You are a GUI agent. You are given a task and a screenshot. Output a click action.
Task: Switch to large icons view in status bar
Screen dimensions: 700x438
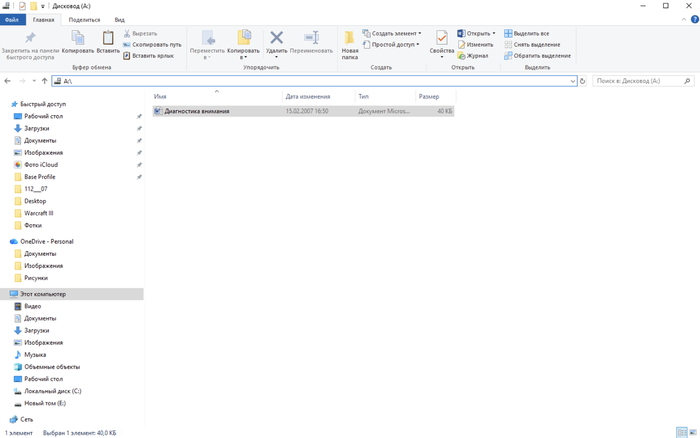(x=693, y=432)
